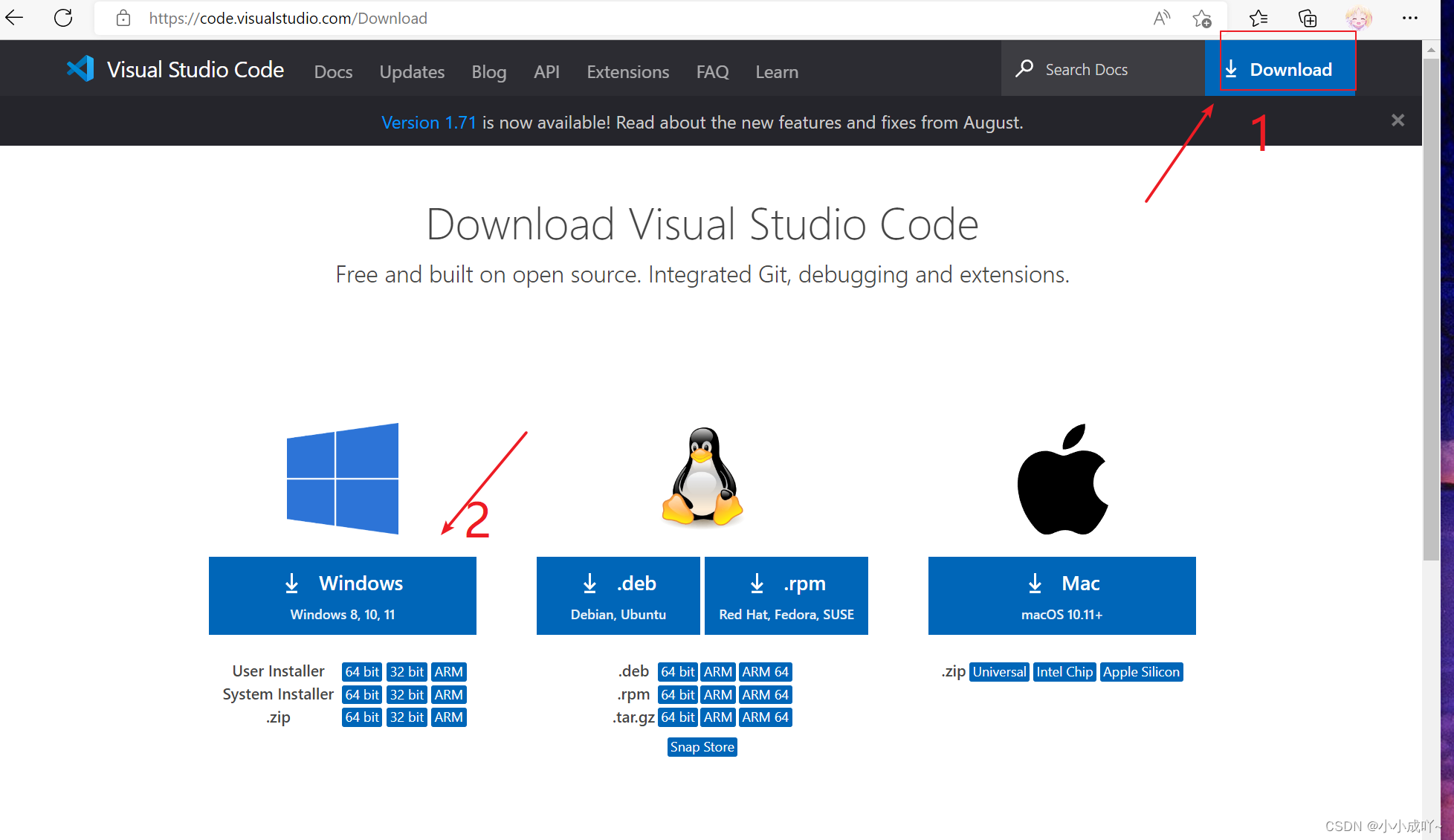The height and width of the screenshot is (840, 1454).
Task: Select Windows .zip 64 bit
Action: click(362, 717)
